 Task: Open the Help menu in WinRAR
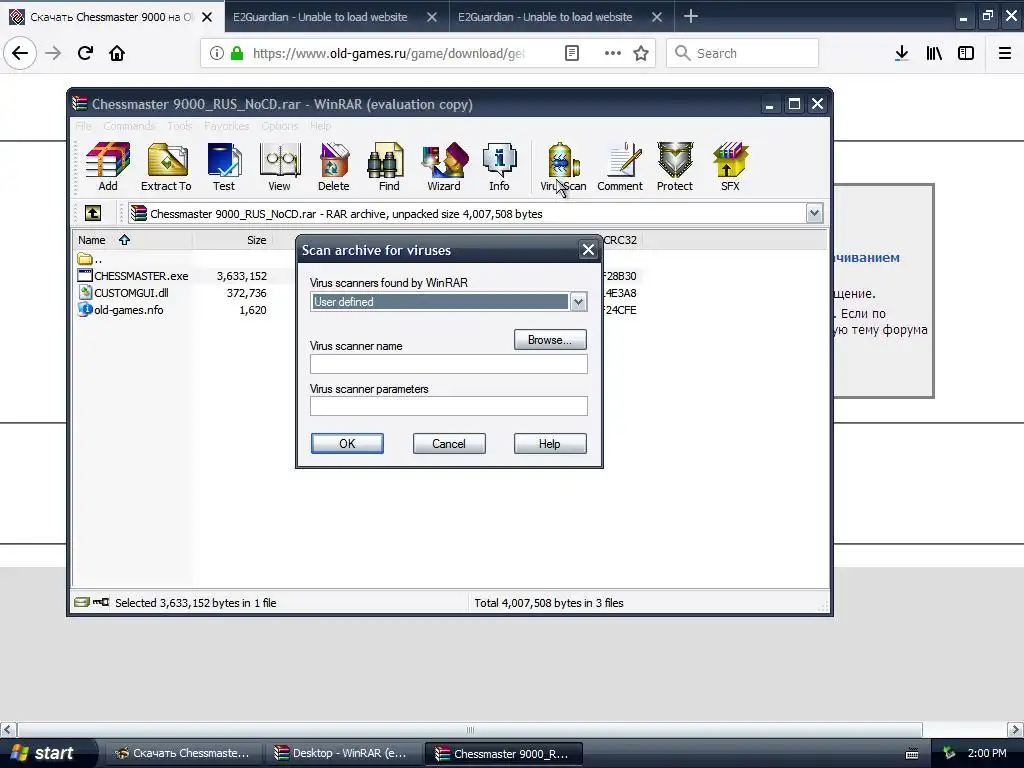[320, 125]
